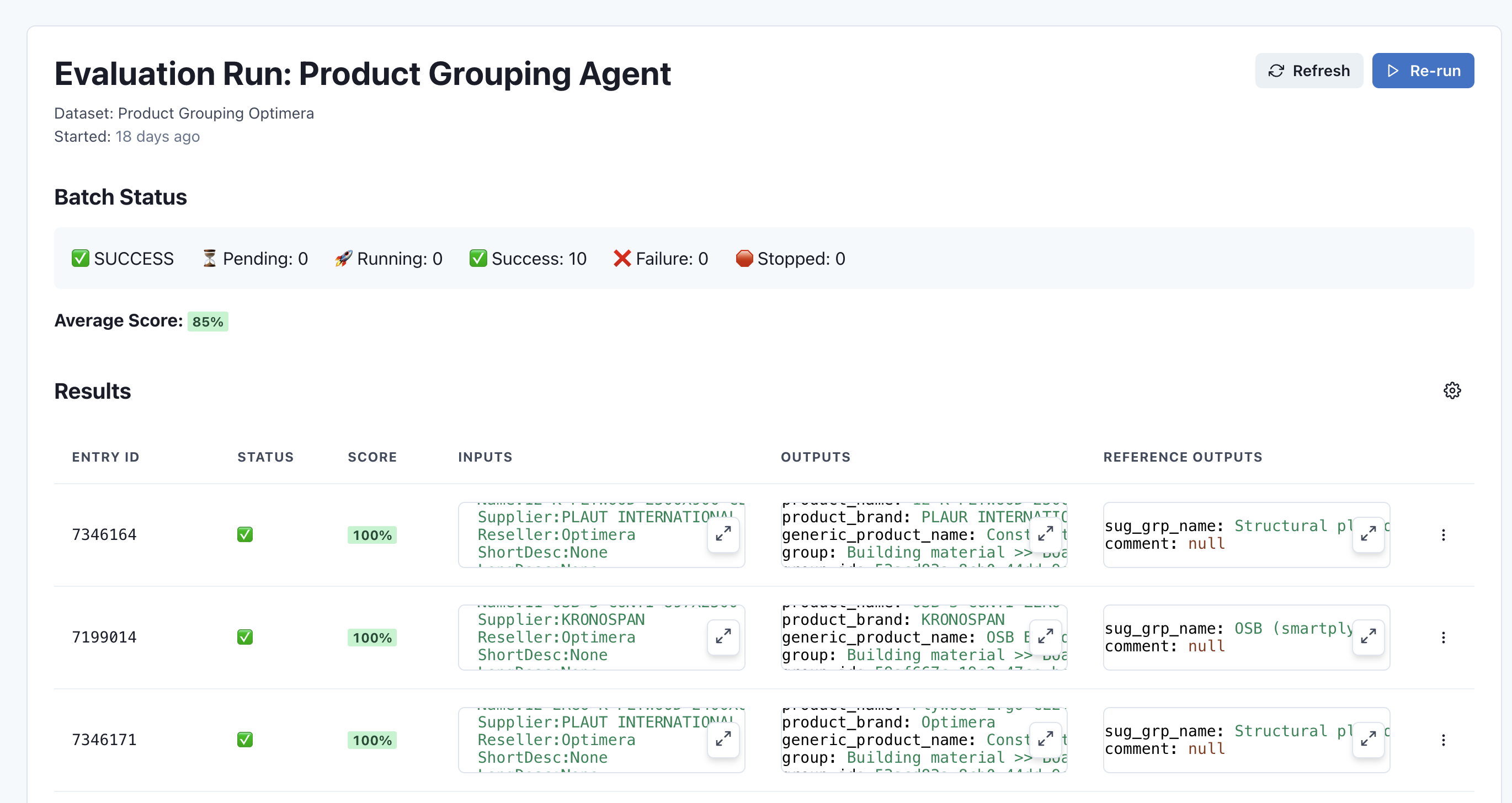Click the ENTRY ID column header
This screenshot has height=803, width=1512.
105,457
